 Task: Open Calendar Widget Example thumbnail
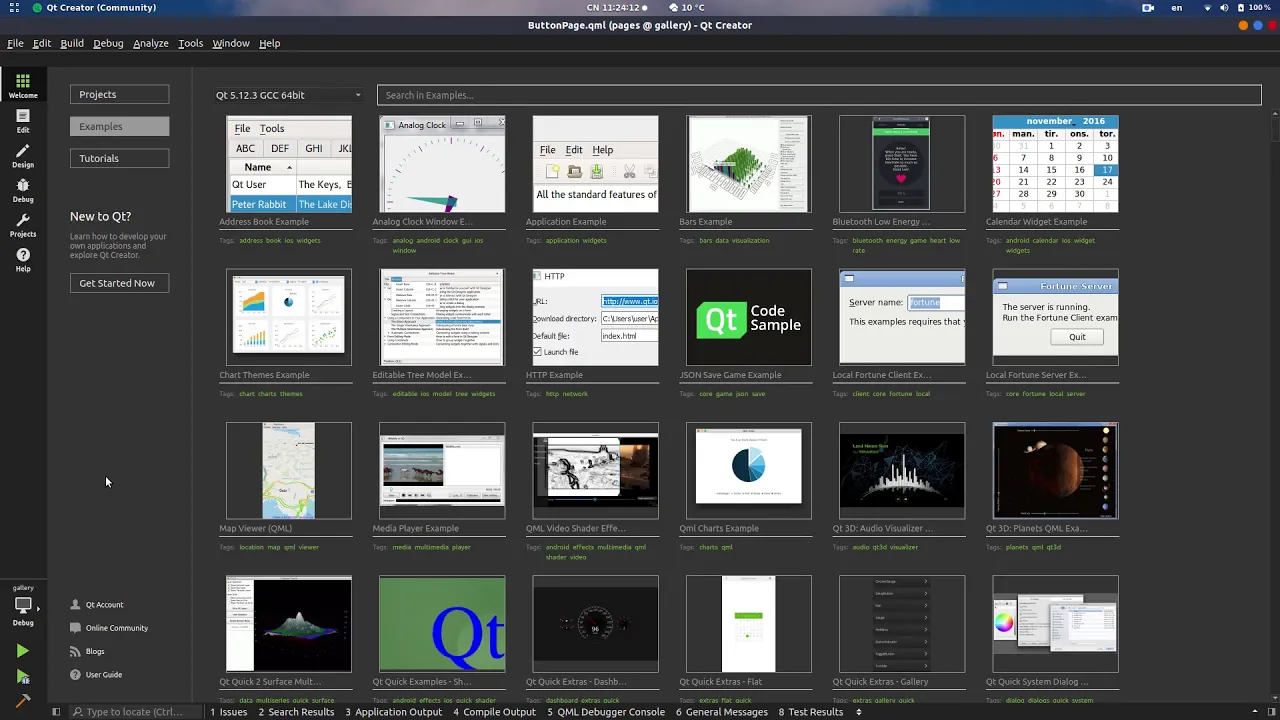click(x=1055, y=164)
